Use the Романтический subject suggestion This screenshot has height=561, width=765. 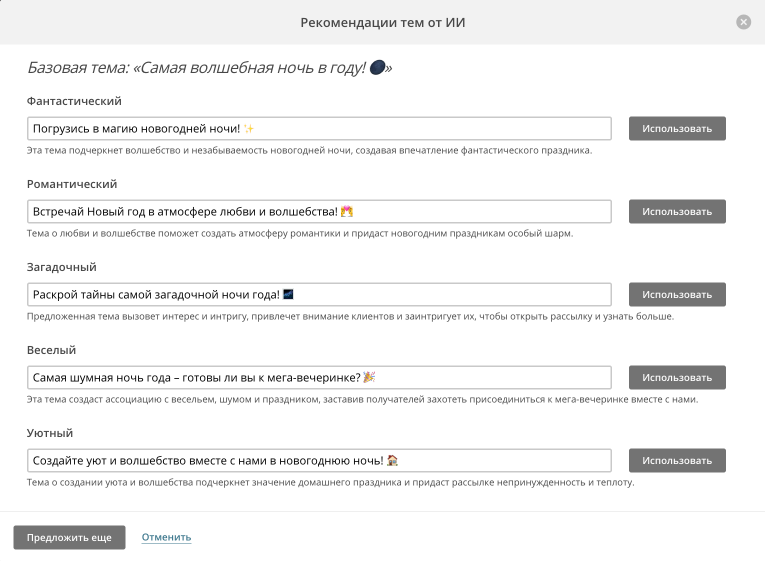[677, 211]
